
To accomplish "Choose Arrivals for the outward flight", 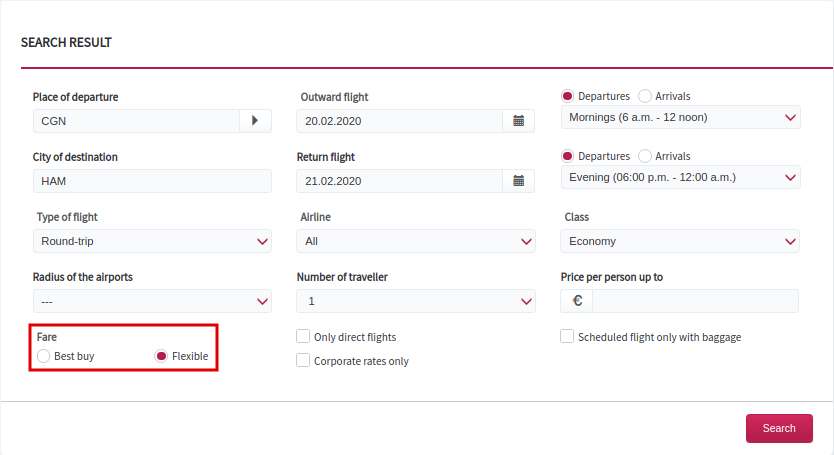I will coord(645,96).
